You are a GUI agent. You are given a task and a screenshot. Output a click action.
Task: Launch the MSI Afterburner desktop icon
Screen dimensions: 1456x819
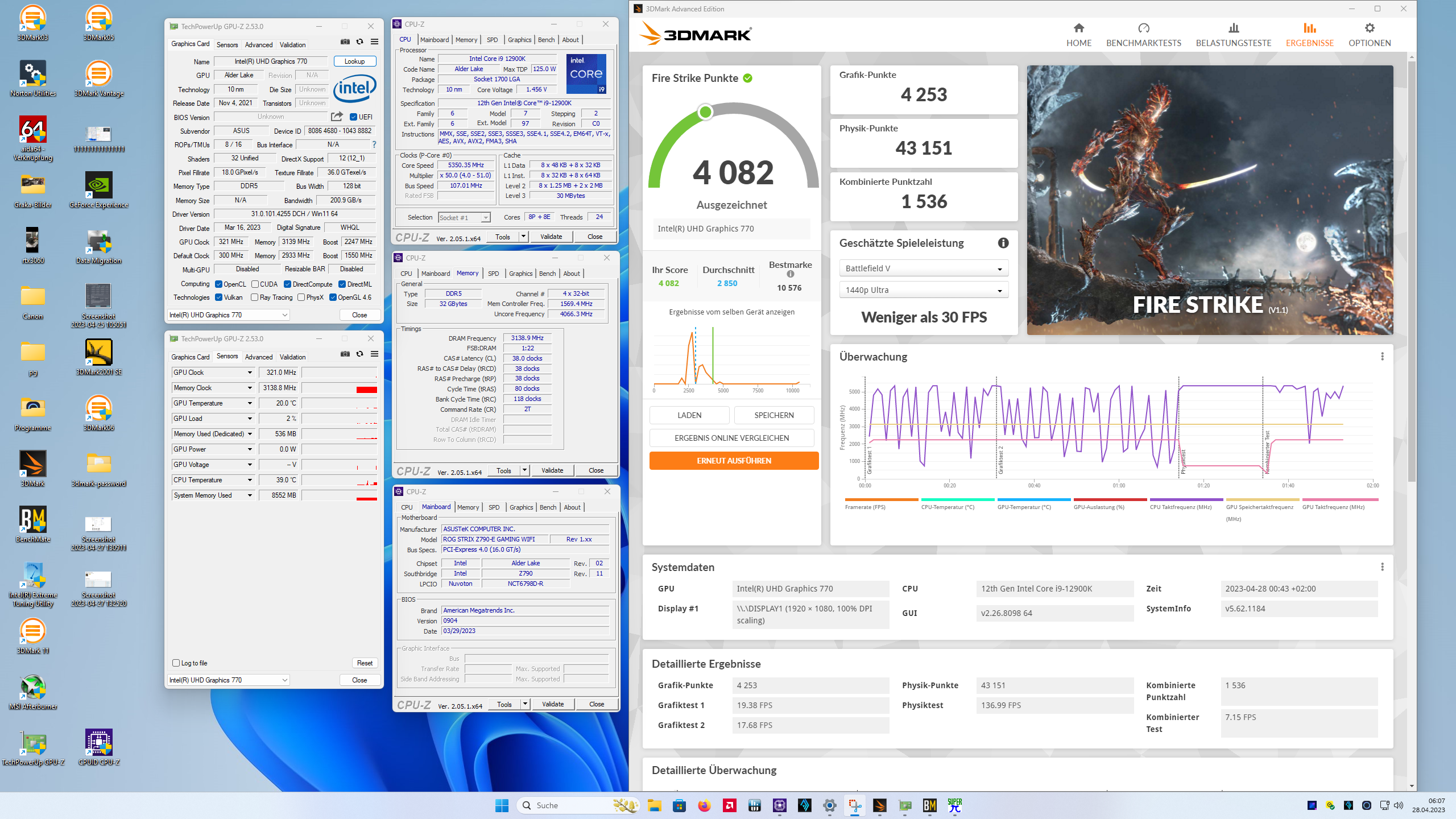point(32,692)
